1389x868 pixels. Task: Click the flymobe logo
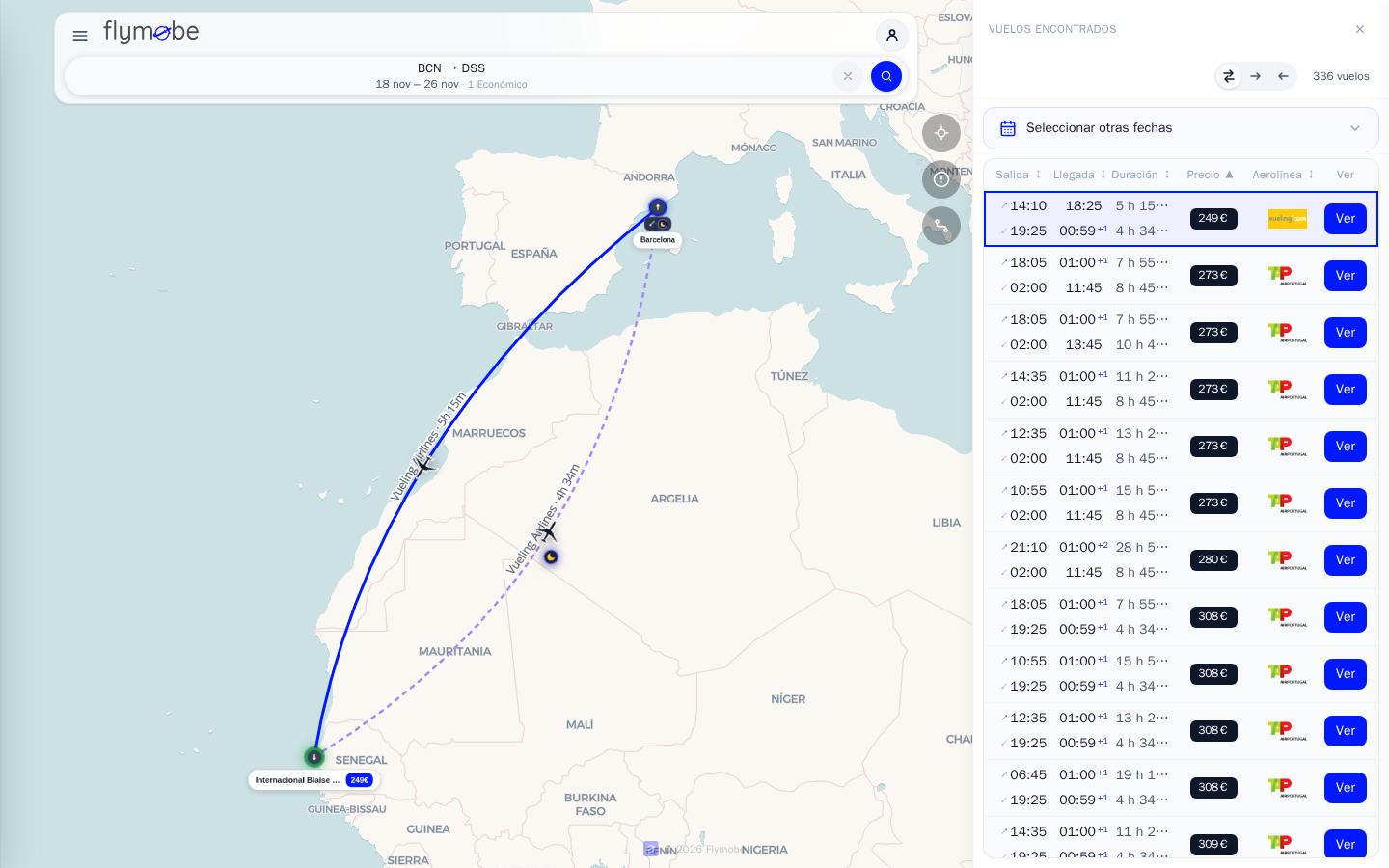coord(151,33)
